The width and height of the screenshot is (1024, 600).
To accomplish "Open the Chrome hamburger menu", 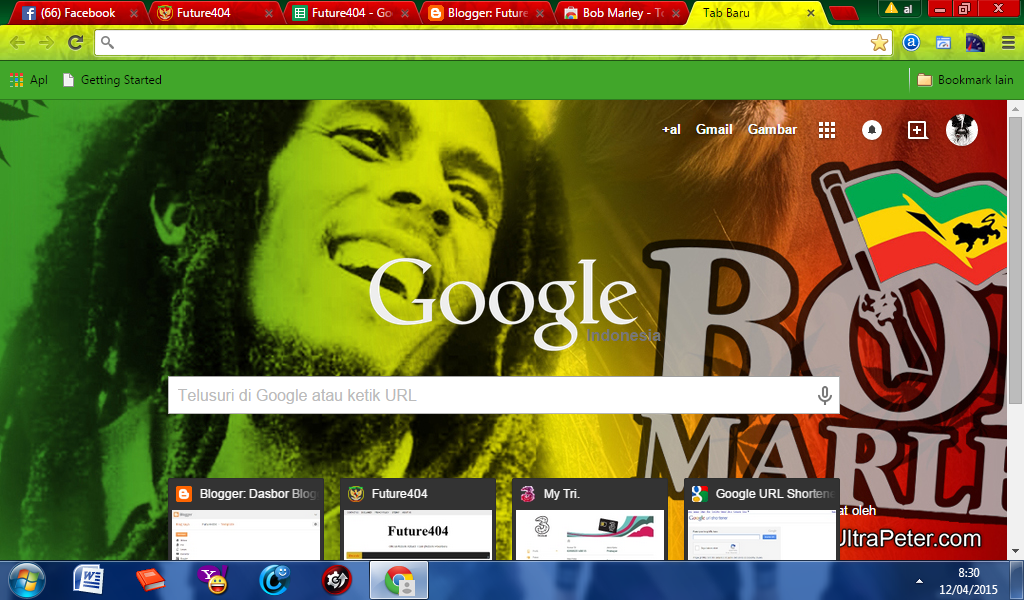I will click(x=1008, y=43).
